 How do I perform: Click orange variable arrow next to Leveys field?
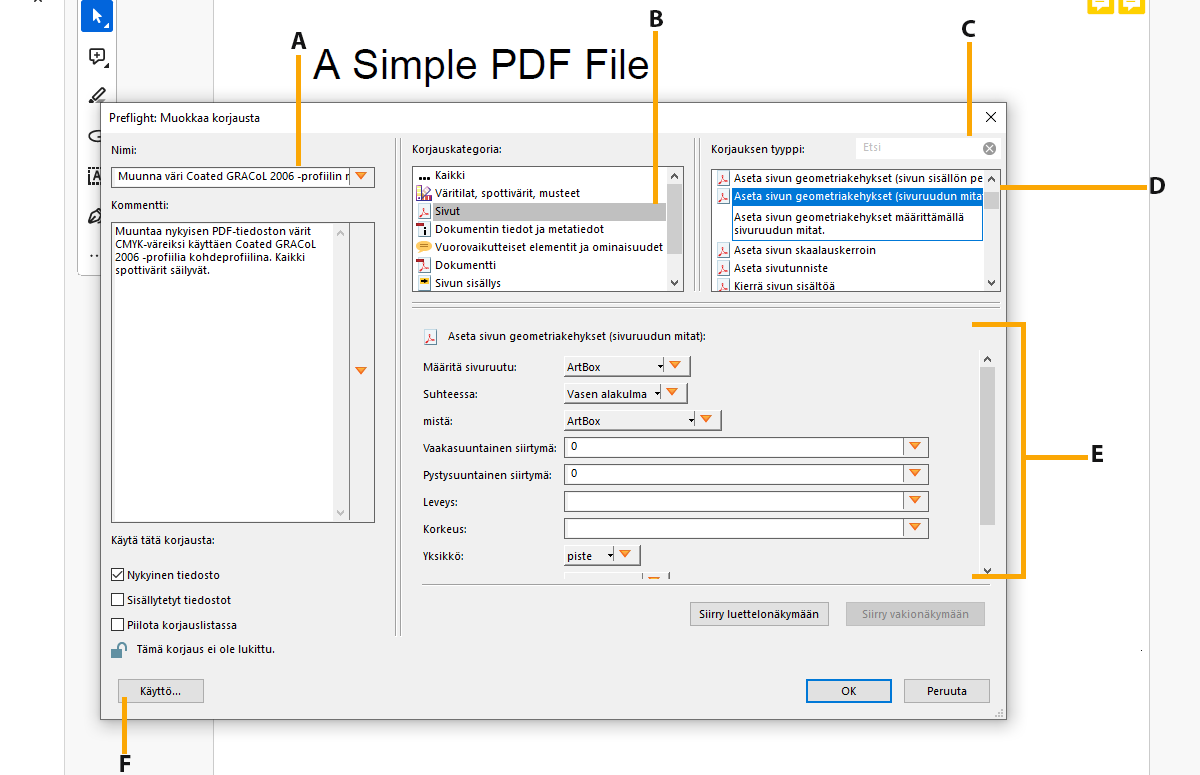(915, 500)
